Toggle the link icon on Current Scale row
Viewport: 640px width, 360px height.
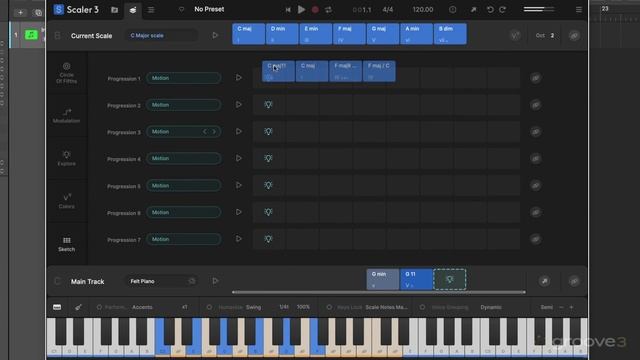[x=574, y=36]
